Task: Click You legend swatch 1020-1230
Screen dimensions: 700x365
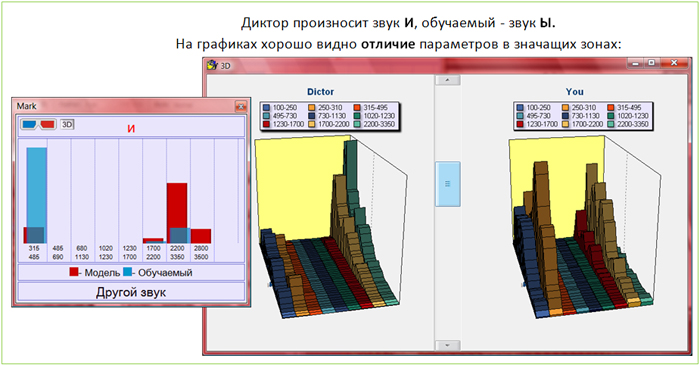Action: point(612,116)
